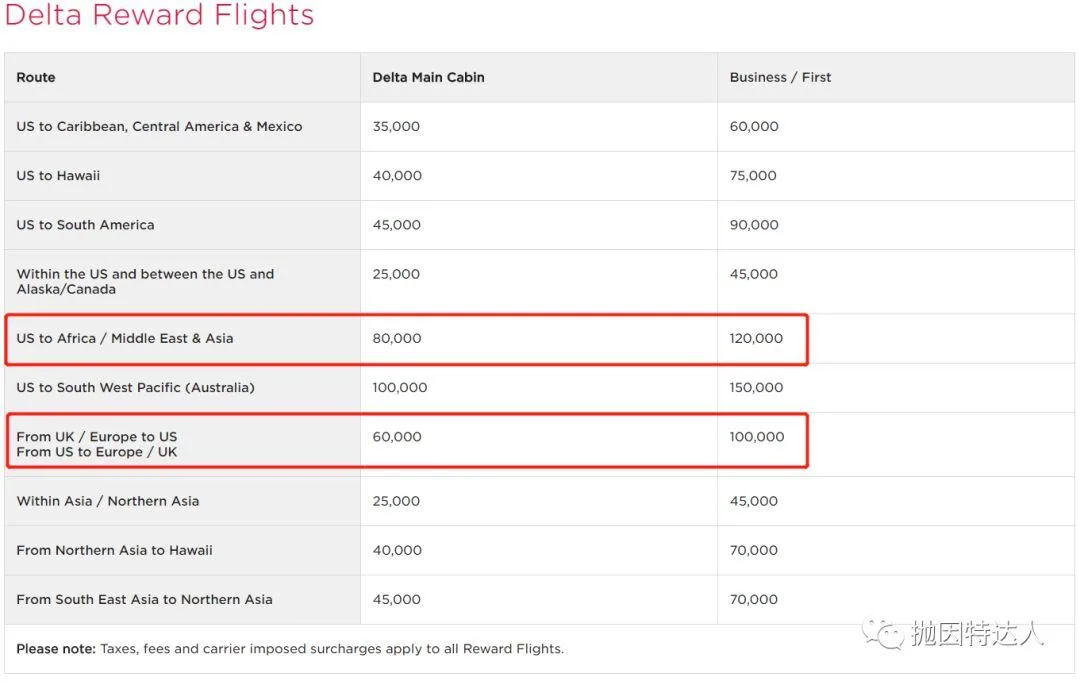Select US to Africa / Middle East & Asia
This screenshot has height=681, width=1080.
click(x=125, y=339)
